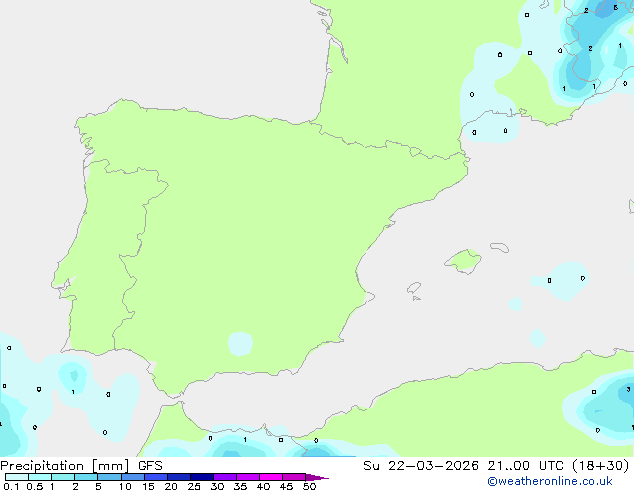Click the "Precipitation [mm] GFS" title
Viewport: 634px width, 490px height.
point(81,466)
